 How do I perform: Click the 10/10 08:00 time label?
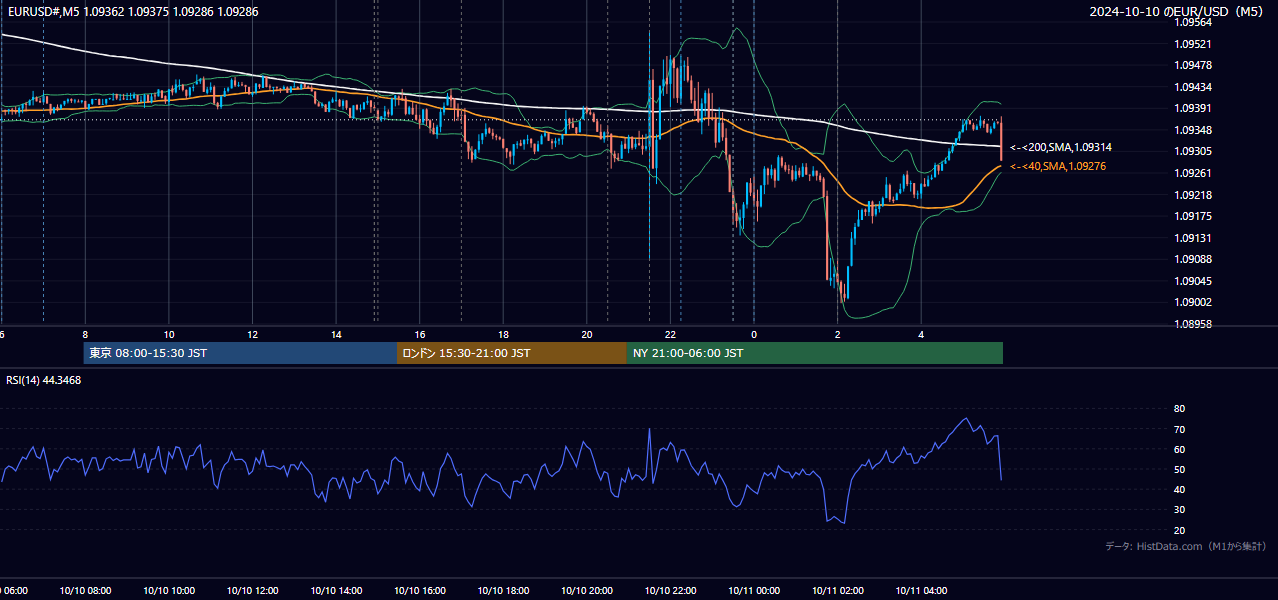coord(85,591)
